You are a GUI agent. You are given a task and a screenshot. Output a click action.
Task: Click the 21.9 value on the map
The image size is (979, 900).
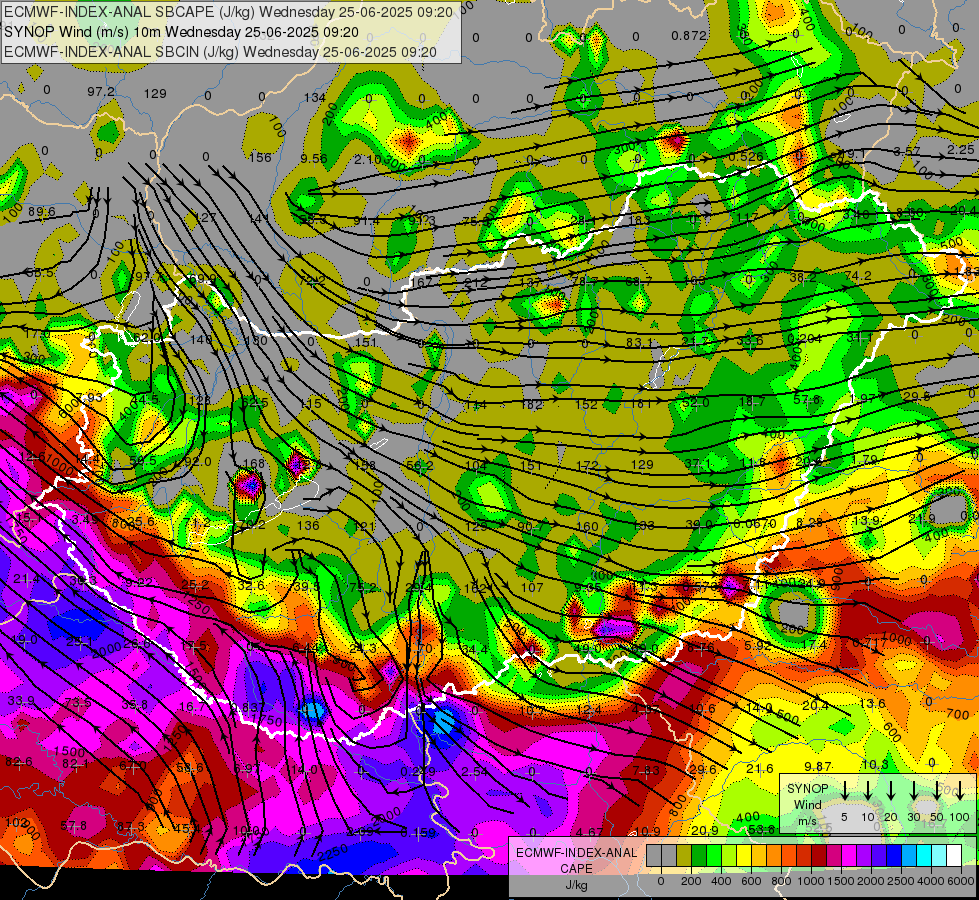coord(922,519)
